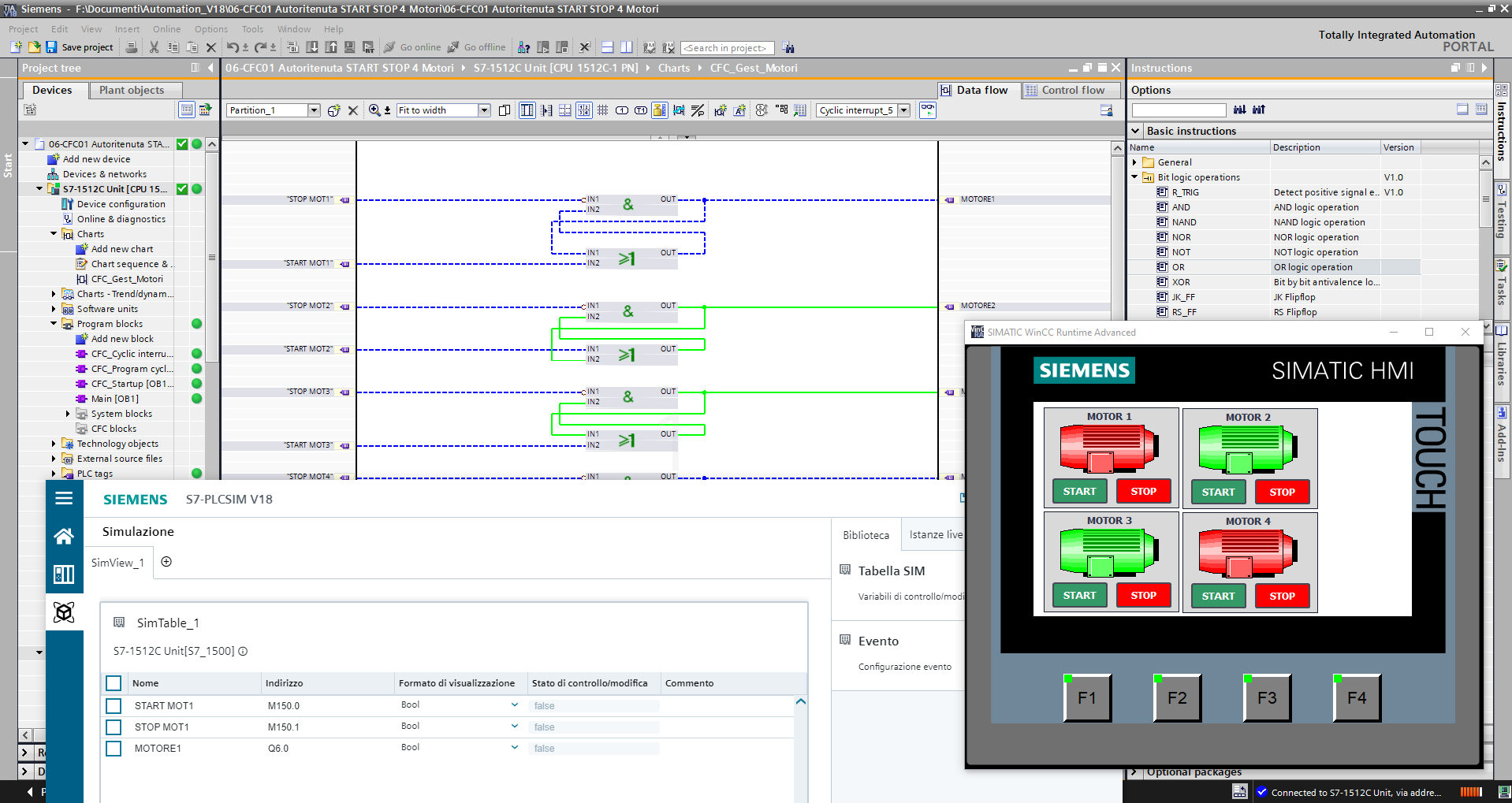Zoom the chart with the magnifier icon
This screenshot has height=803, width=1512.
(374, 110)
